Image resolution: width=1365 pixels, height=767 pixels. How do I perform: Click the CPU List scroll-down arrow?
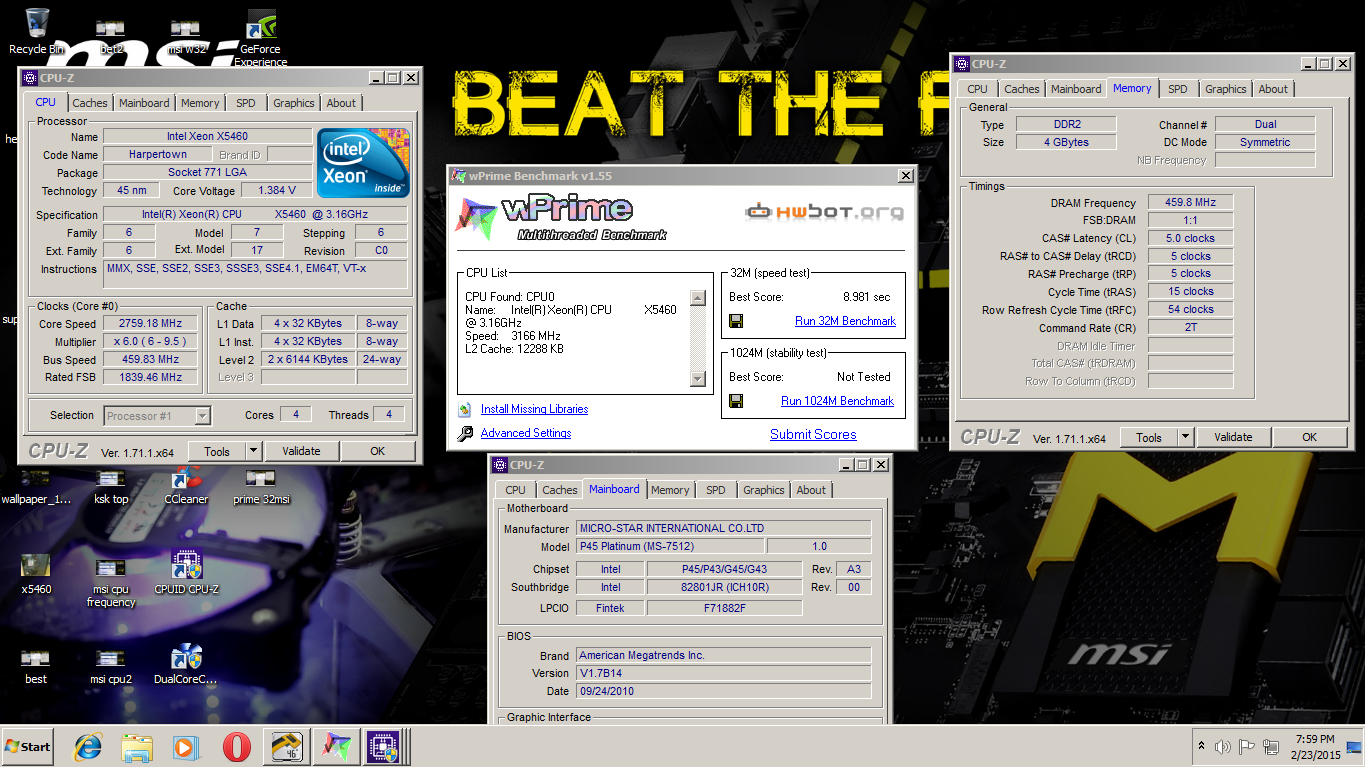click(698, 379)
